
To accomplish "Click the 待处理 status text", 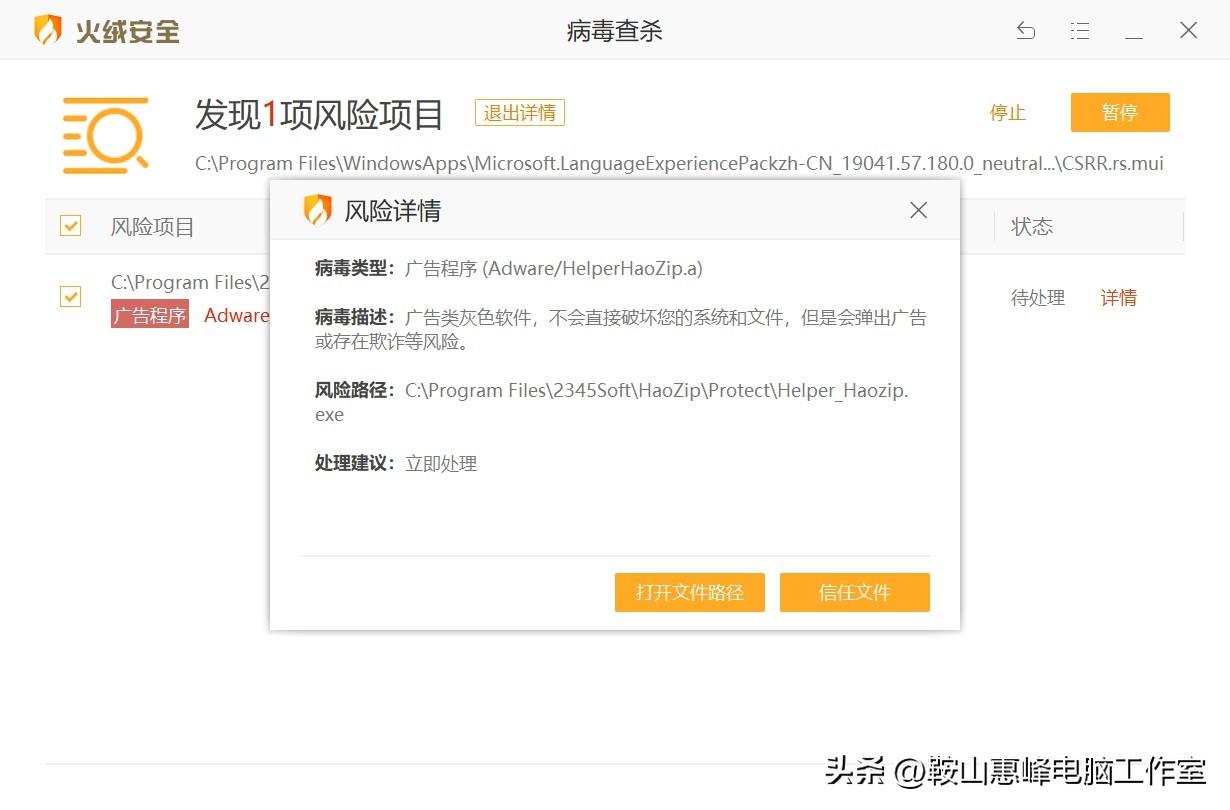I will click(x=1038, y=298).
